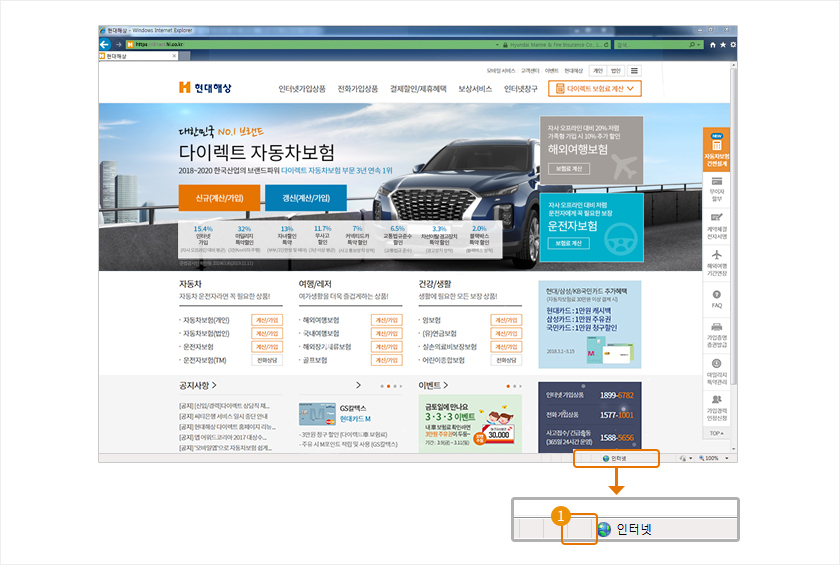Click the blue 갱신(계산/가입) button
This screenshot has height=565, width=840.
coord(306,198)
